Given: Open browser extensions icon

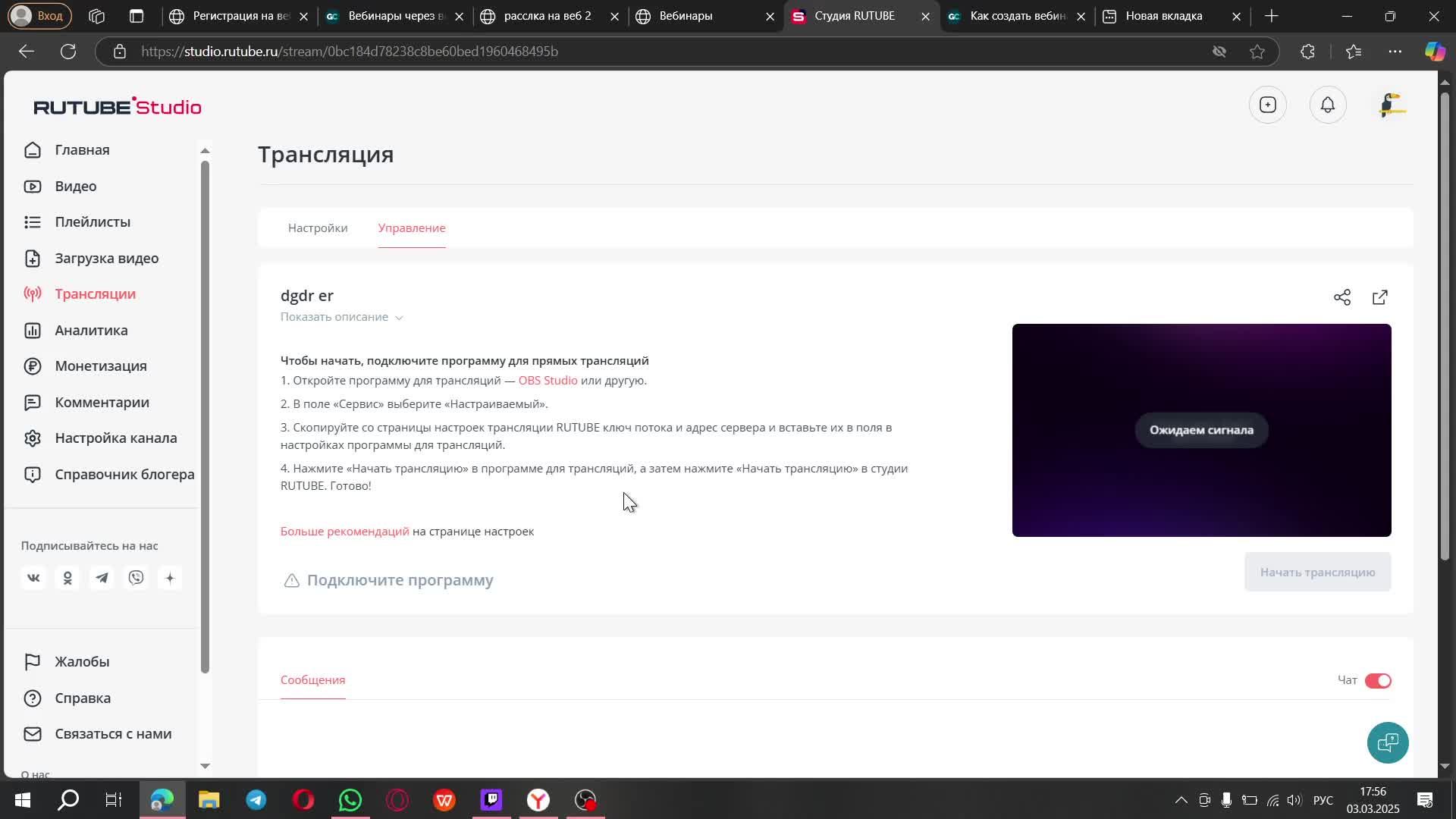Looking at the screenshot, I should pos(1307,52).
